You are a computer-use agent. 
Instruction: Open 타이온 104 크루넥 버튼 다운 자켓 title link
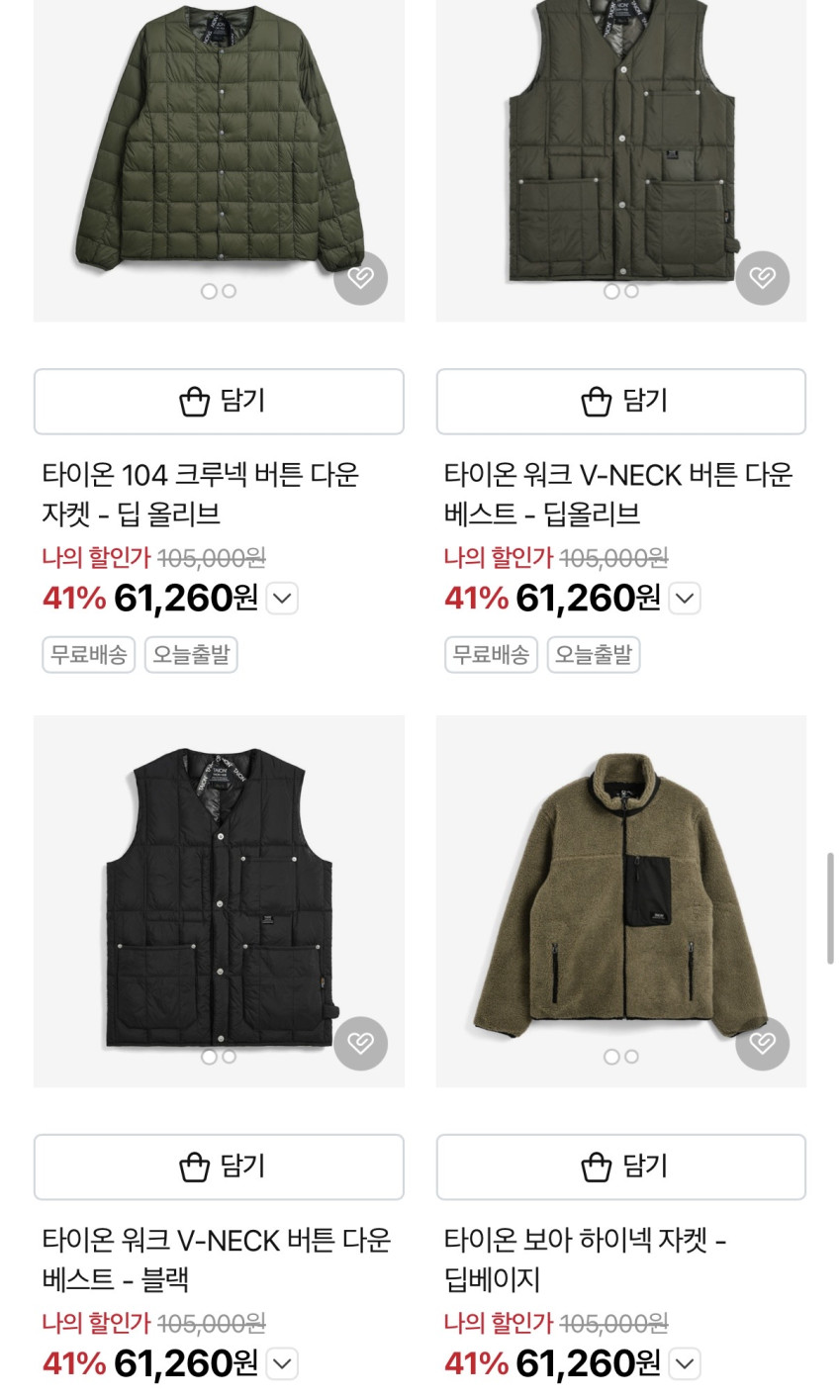tap(200, 494)
